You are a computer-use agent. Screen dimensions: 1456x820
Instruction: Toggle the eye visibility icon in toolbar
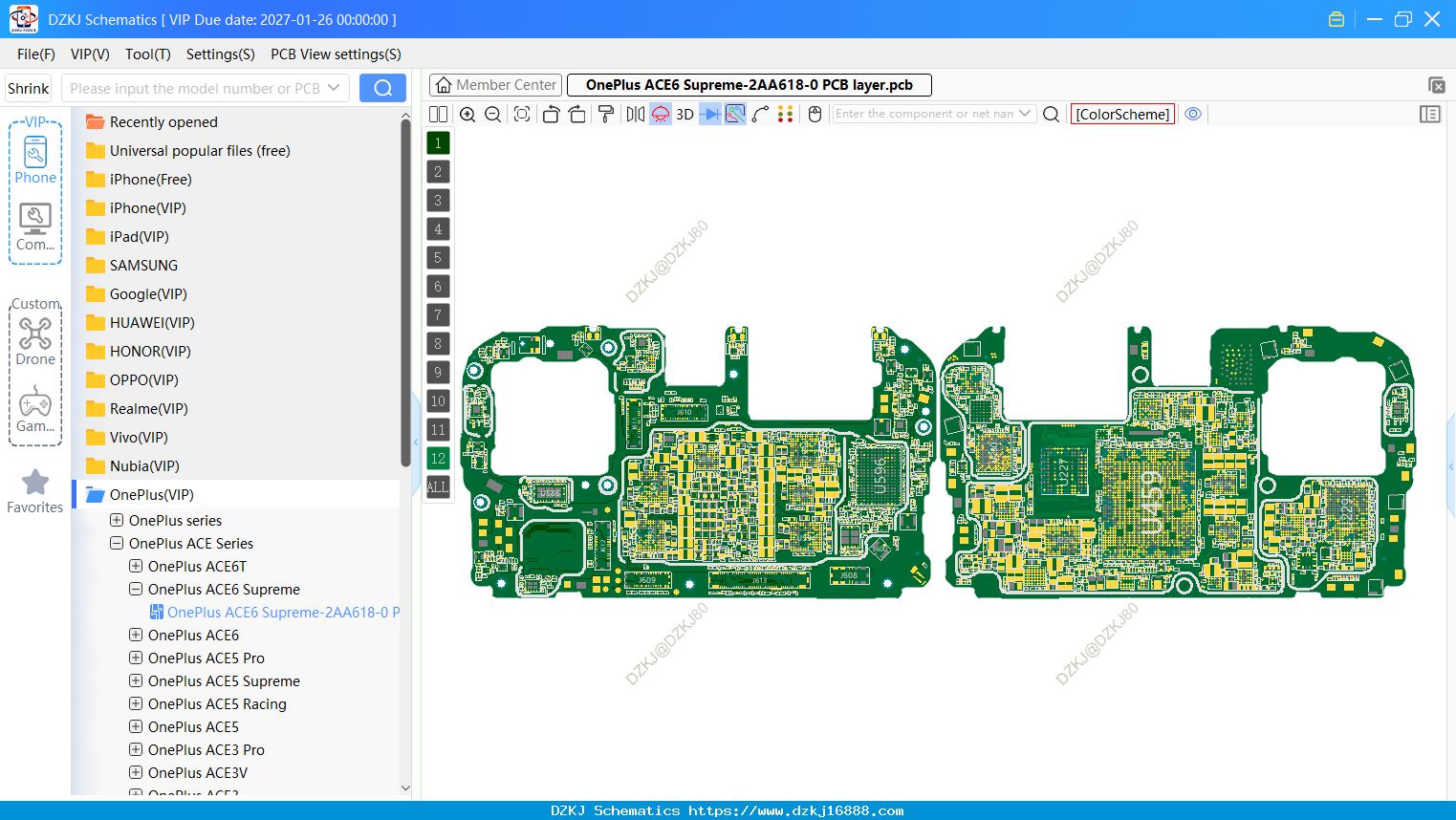(1193, 114)
